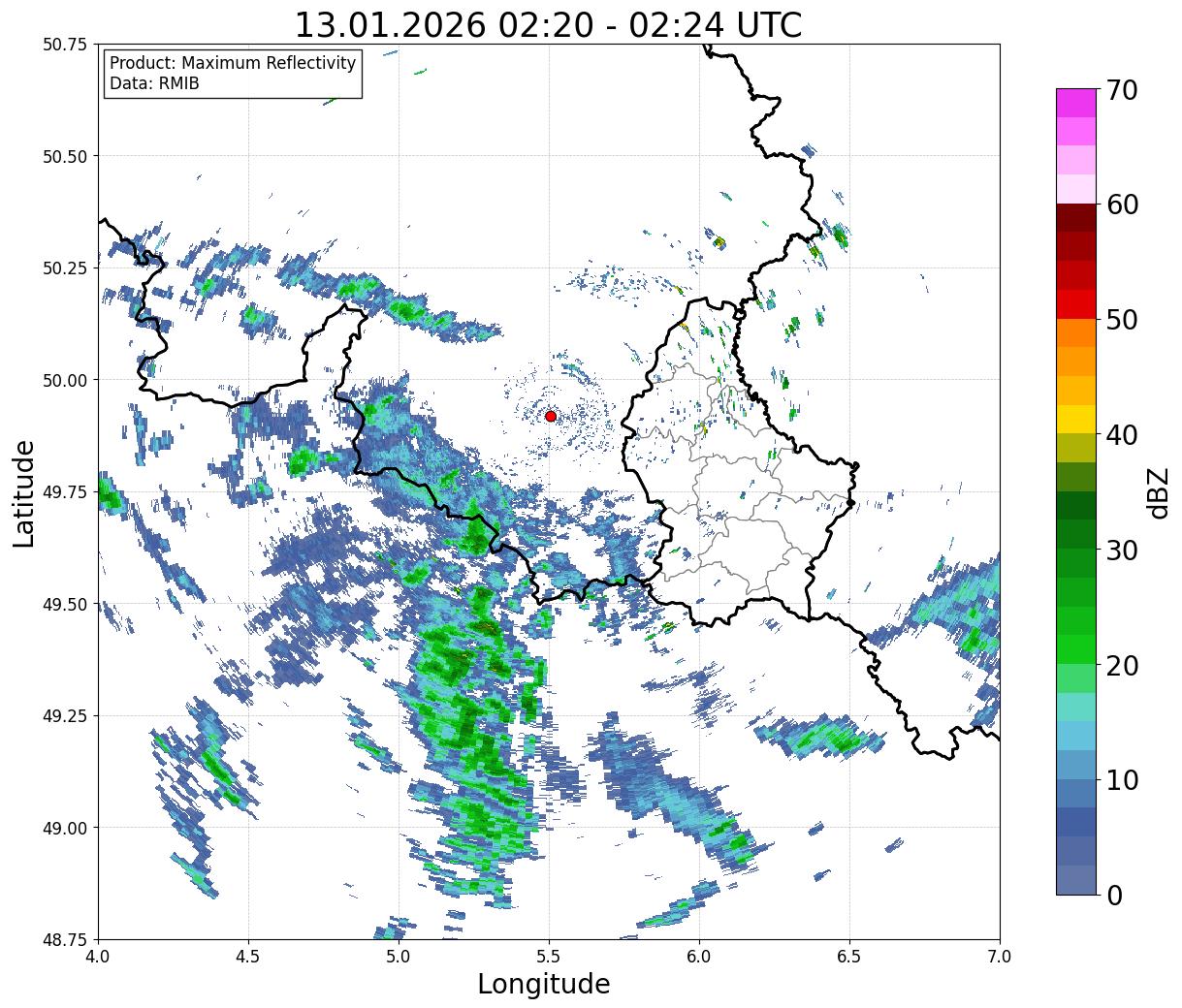Click the plot title showing 13.01.2026 02:20 - 02:24 UTC
This screenshot has width=1182, height=1008.
click(x=548, y=24)
